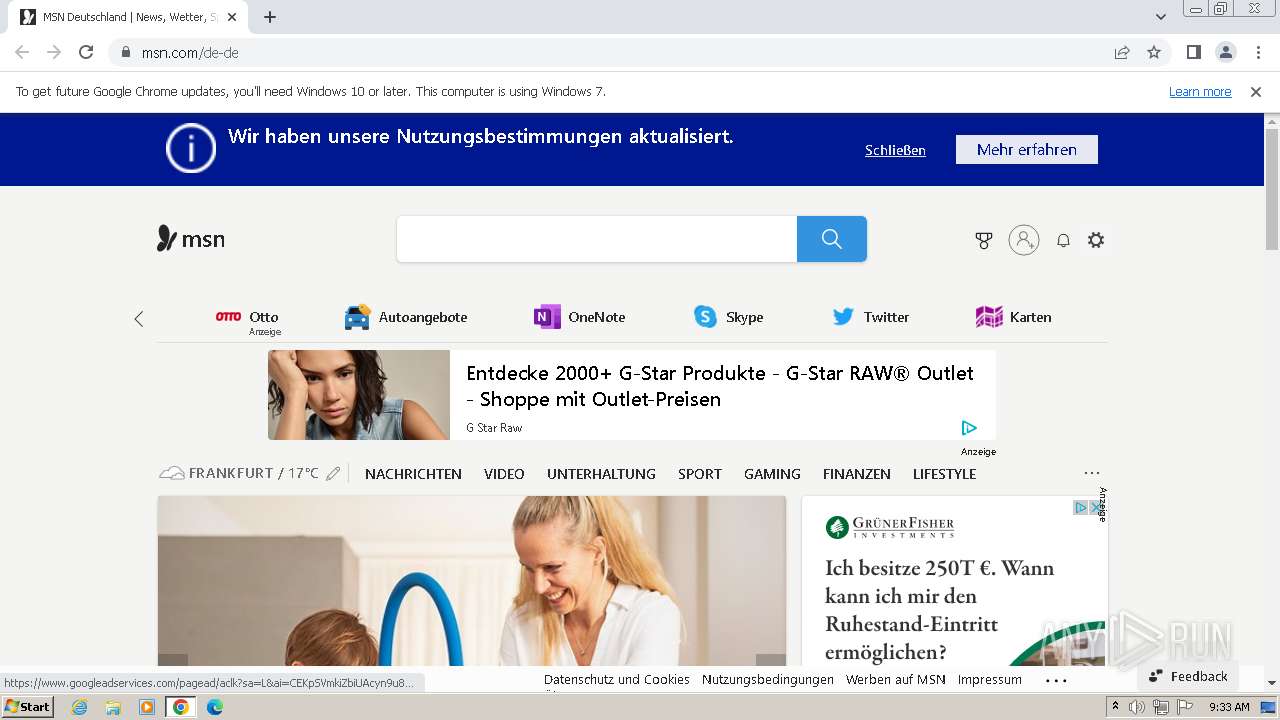This screenshot has width=1280, height=720.
Task: Click the sign-in person icon
Action: 1024,240
